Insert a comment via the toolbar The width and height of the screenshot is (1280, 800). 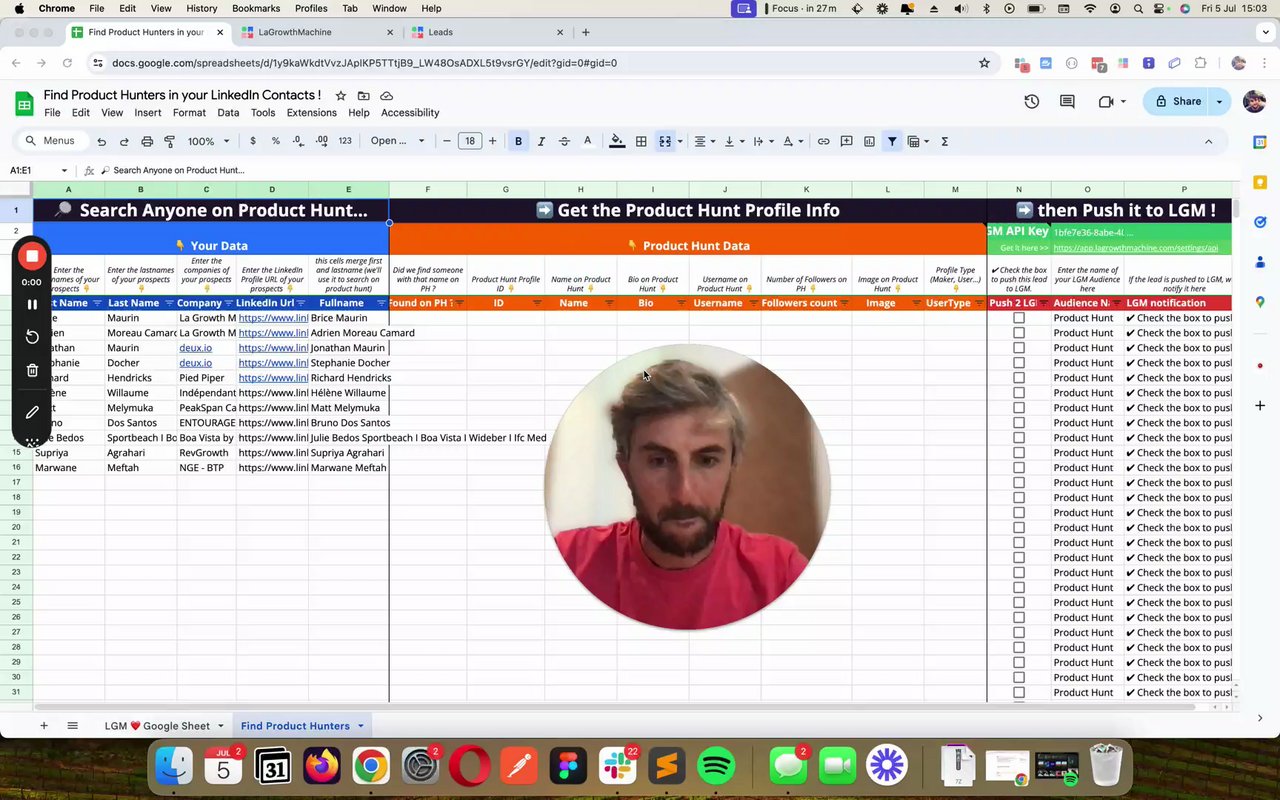tap(846, 141)
